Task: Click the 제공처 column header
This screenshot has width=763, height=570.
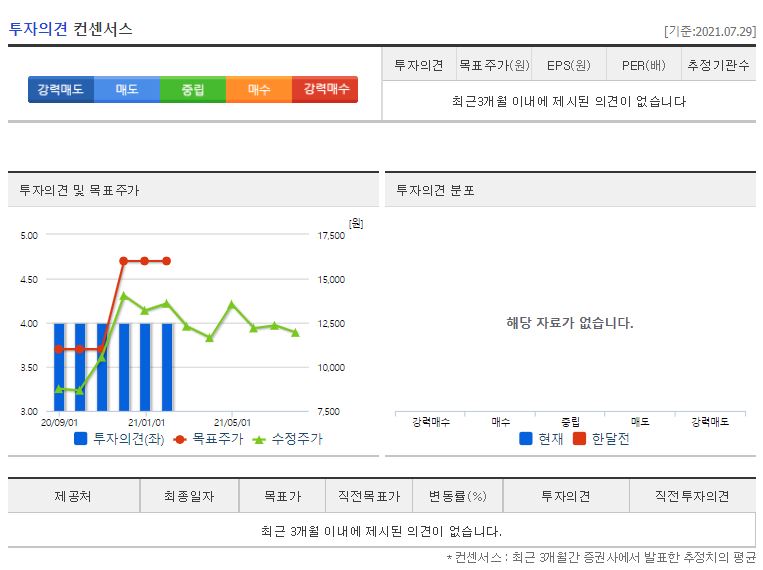Action: click(73, 496)
